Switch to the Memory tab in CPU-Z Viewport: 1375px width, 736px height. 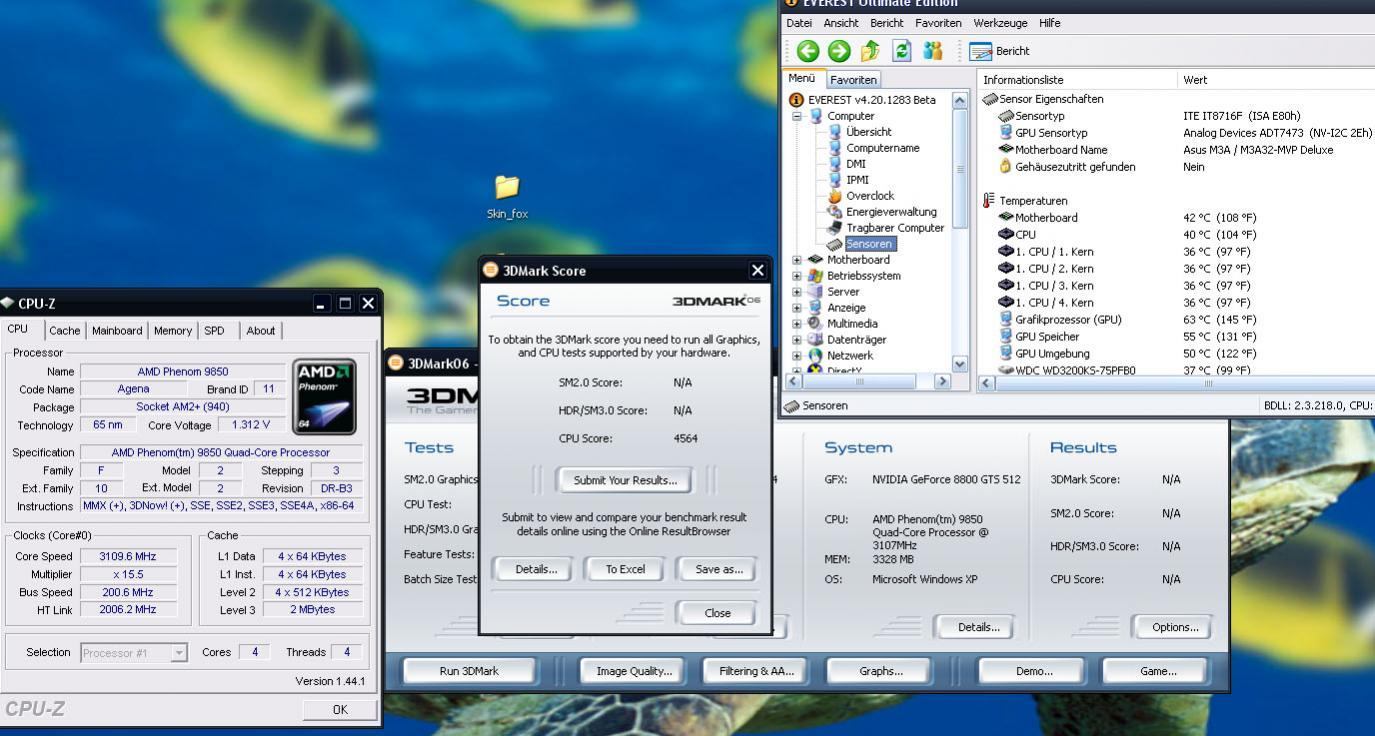(x=173, y=331)
